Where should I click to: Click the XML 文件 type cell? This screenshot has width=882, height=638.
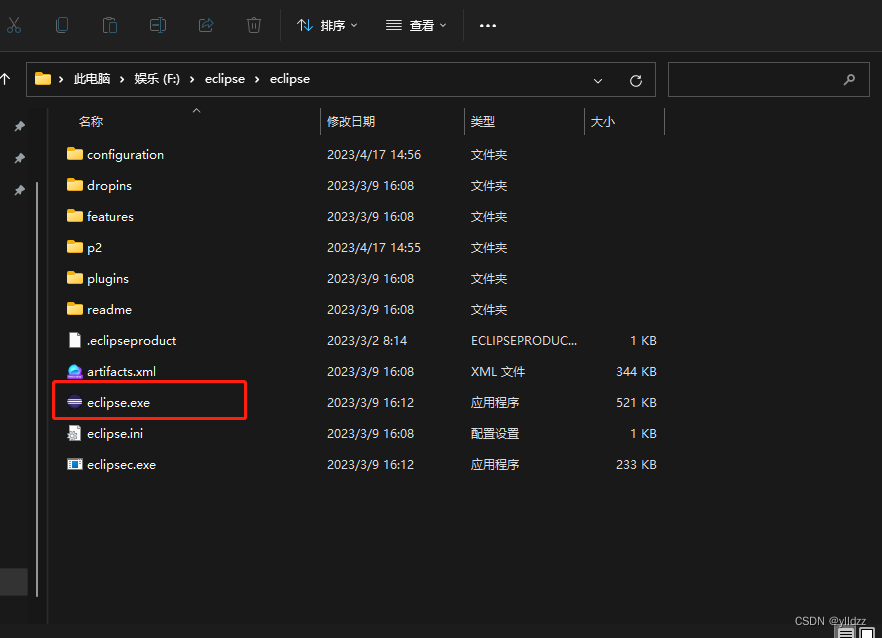(498, 371)
